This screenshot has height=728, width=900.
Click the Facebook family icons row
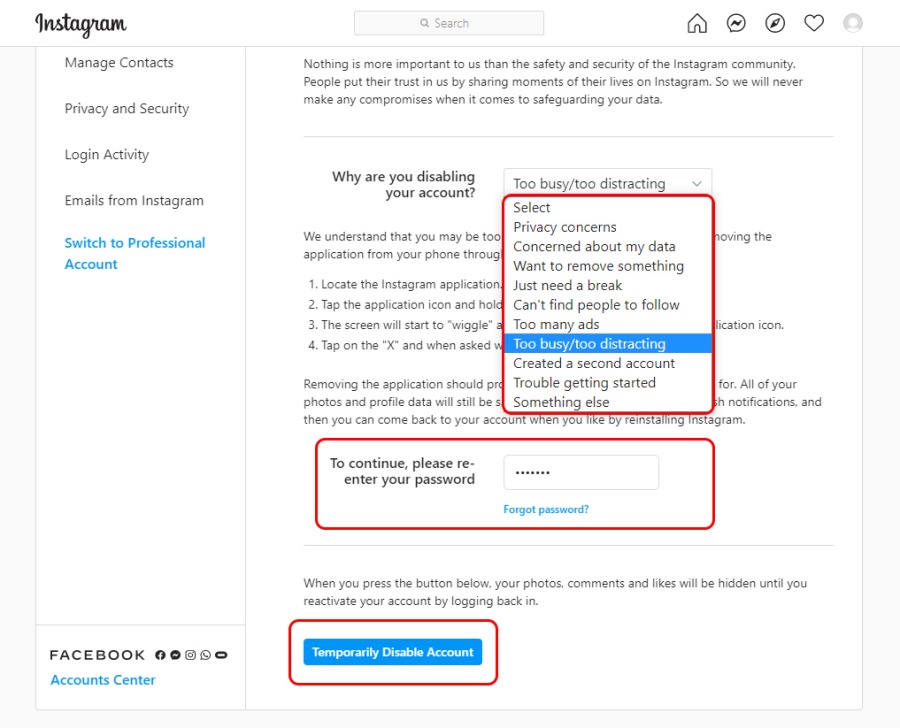coord(191,655)
